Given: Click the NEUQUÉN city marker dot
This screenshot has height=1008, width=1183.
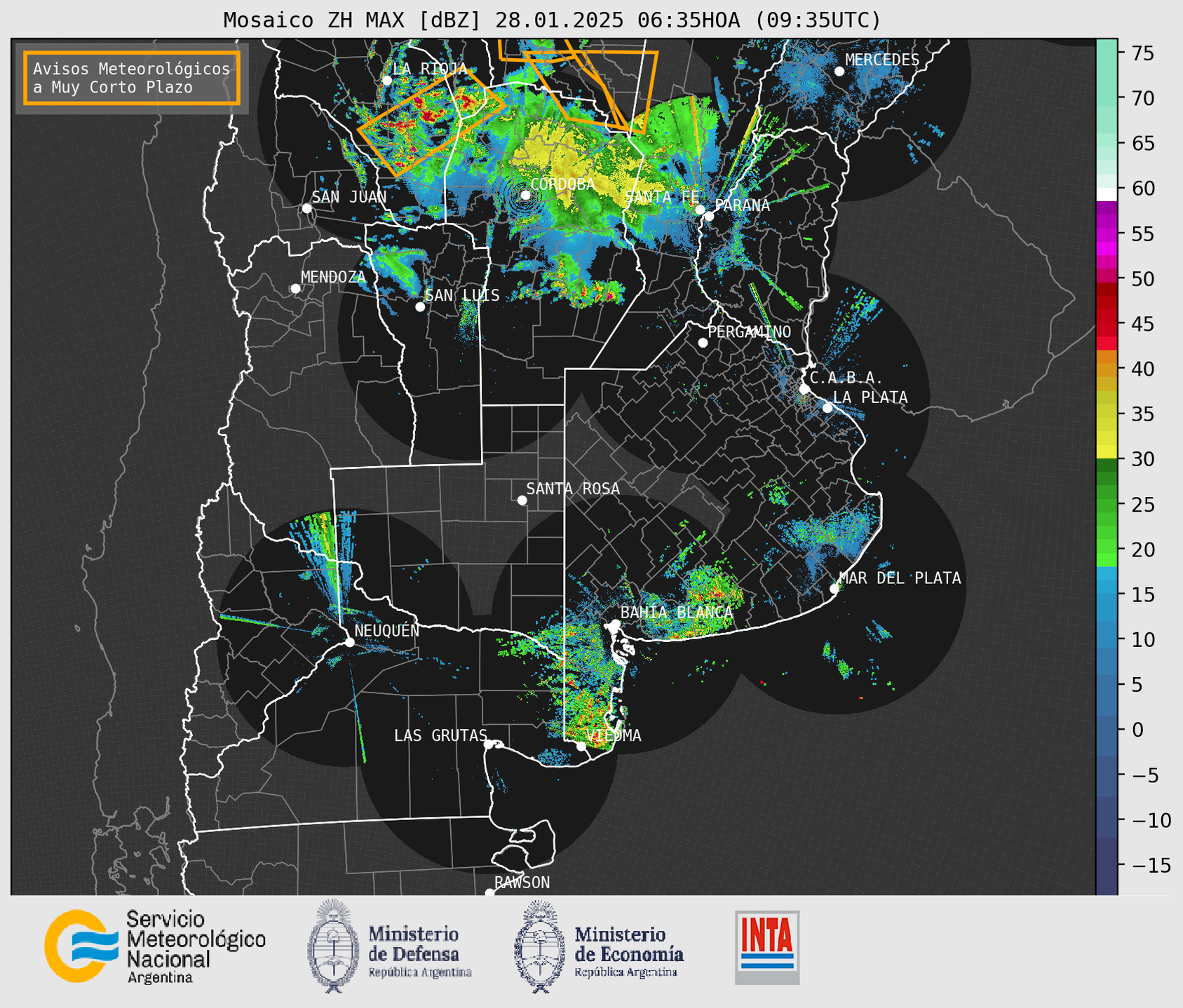Looking at the screenshot, I should tap(349, 642).
